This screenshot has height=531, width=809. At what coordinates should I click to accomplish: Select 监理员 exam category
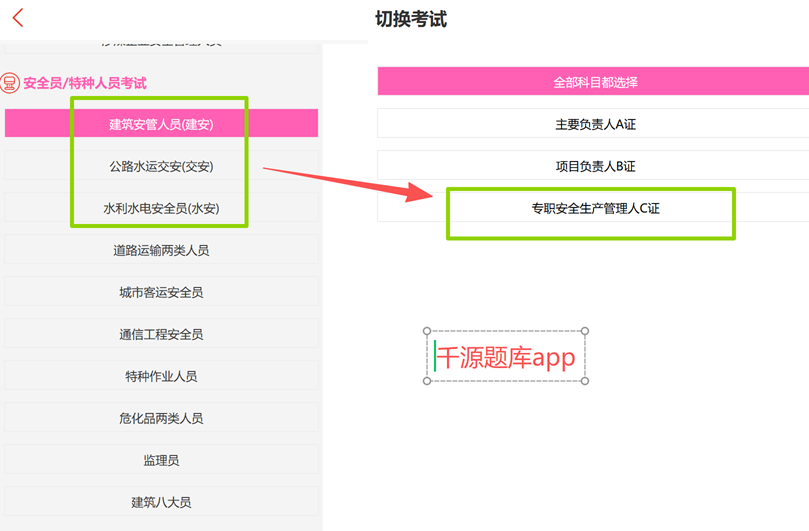click(x=161, y=460)
